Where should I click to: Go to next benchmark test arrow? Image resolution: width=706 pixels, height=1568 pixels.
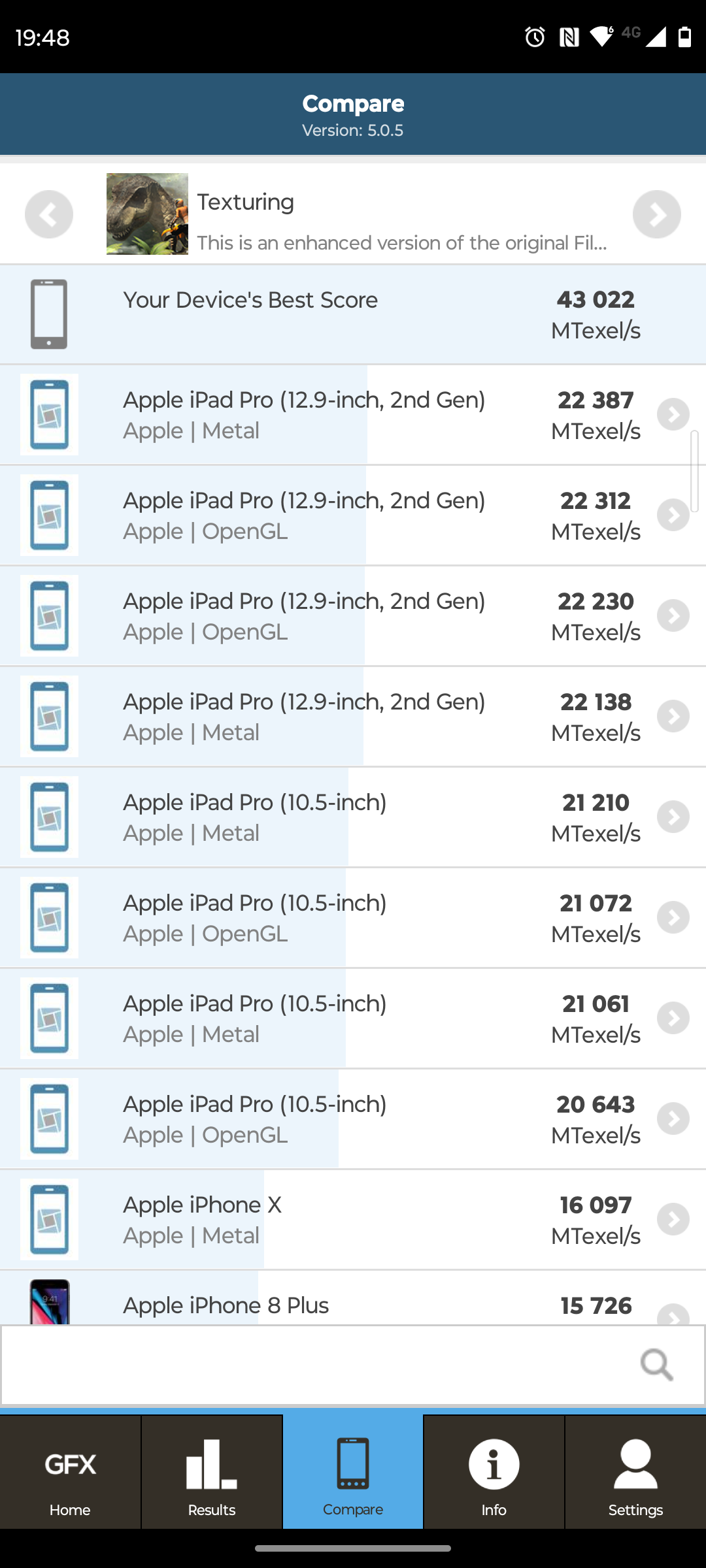pyautogui.click(x=656, y=214)
